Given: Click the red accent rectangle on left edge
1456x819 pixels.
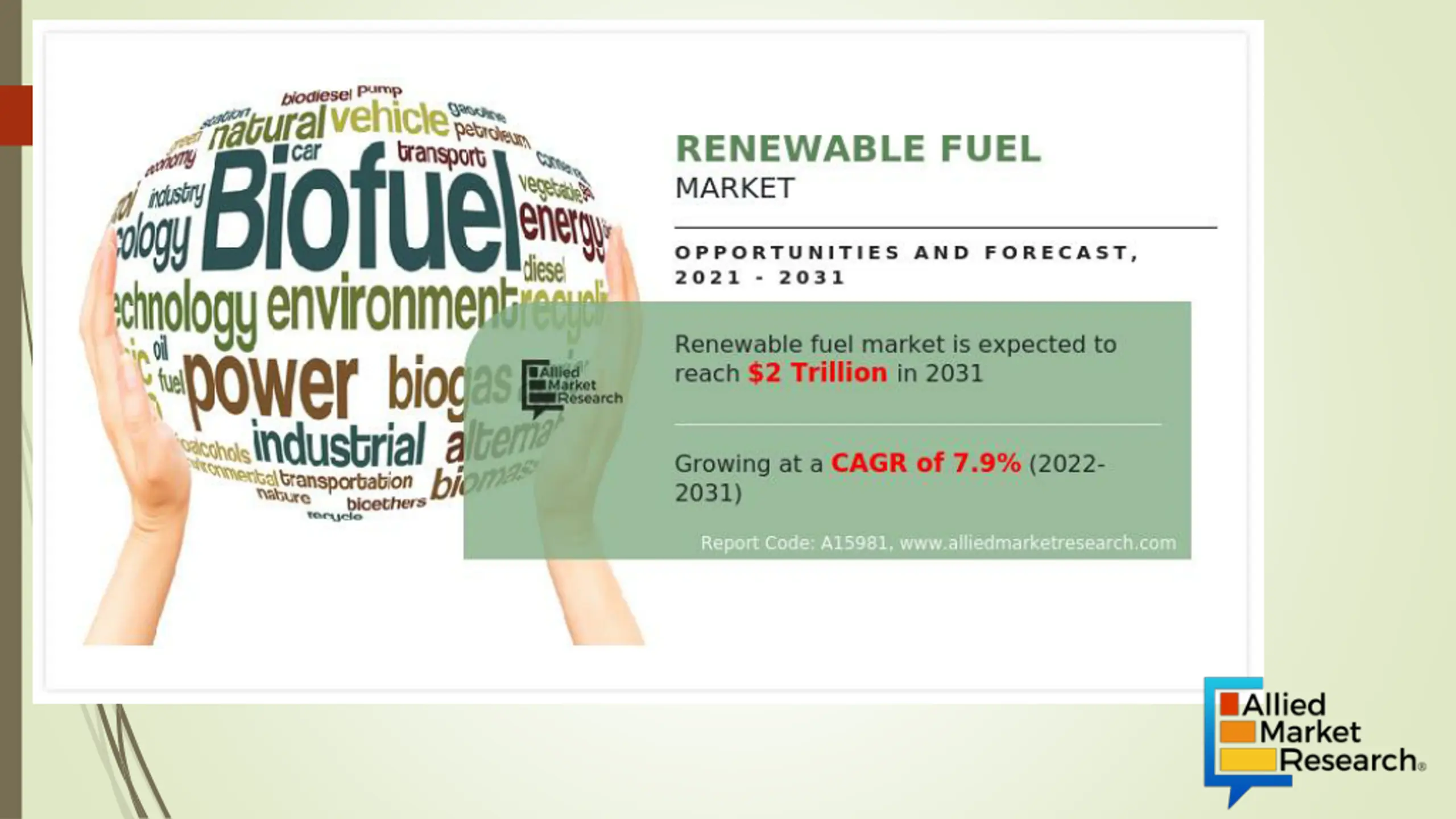Looking at the screenshot, I should pos(16,115).
